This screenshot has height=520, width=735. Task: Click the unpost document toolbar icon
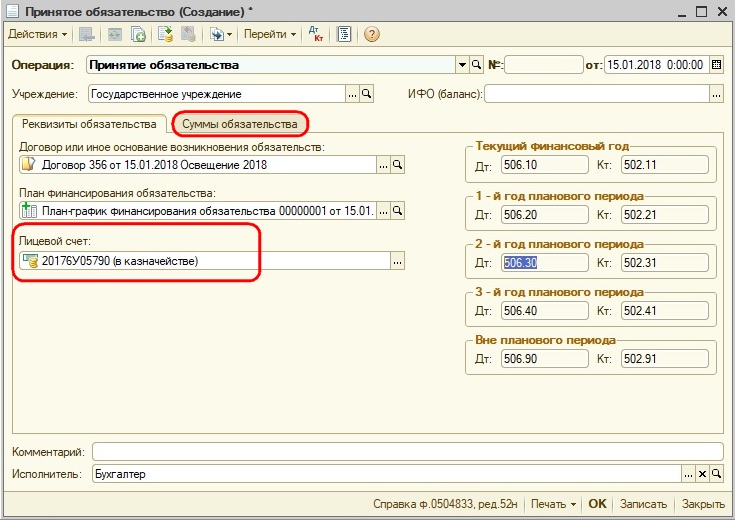click(188, 34)
